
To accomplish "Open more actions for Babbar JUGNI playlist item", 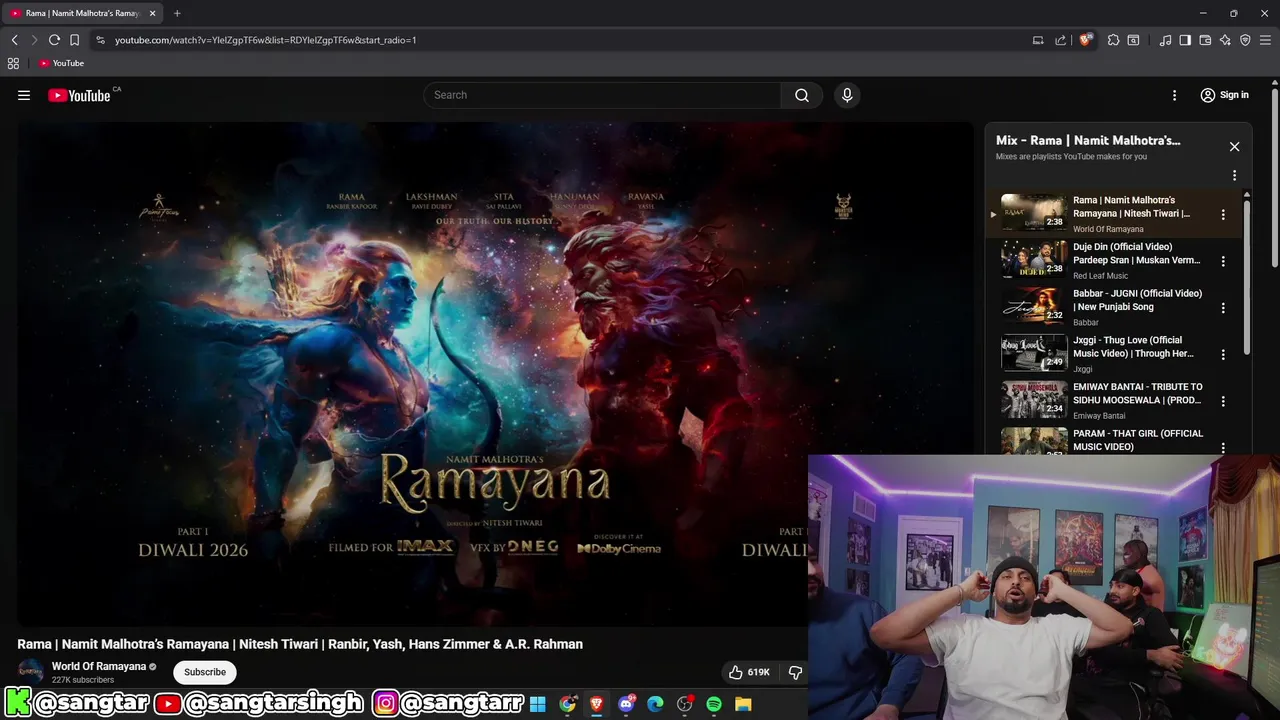I will (x=1222, y=308).
